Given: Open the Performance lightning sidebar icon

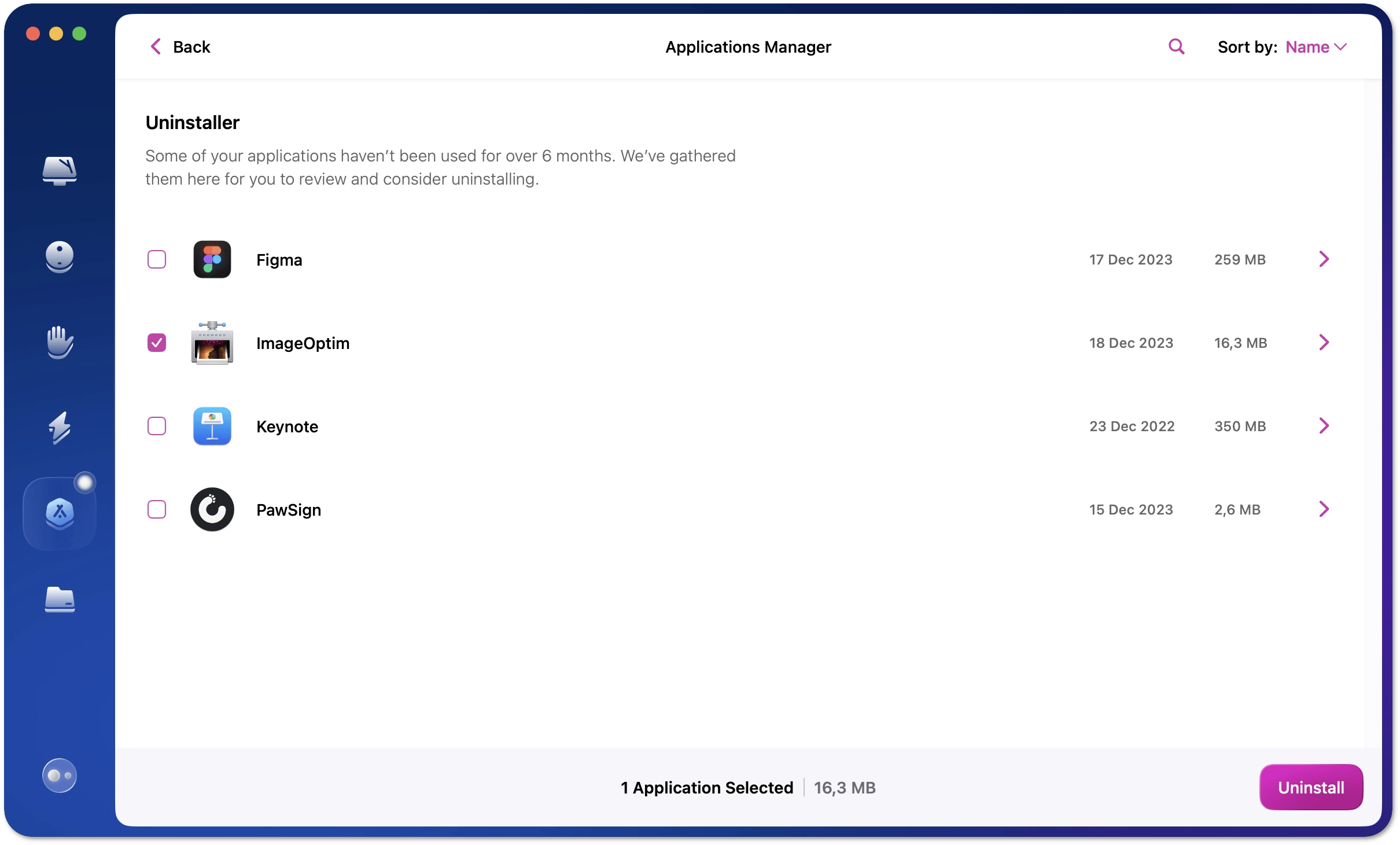Looking at the screenshot, I should pyautogui.click(x=60, y=428).
